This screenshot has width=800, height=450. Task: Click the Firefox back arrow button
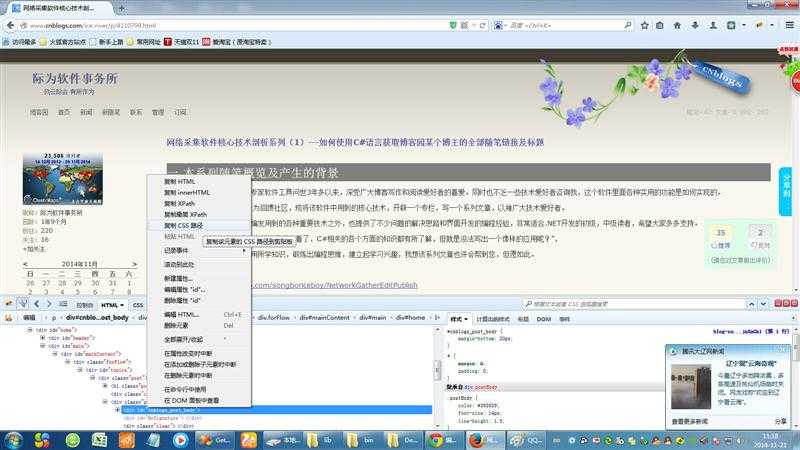[x=10, y=25]
